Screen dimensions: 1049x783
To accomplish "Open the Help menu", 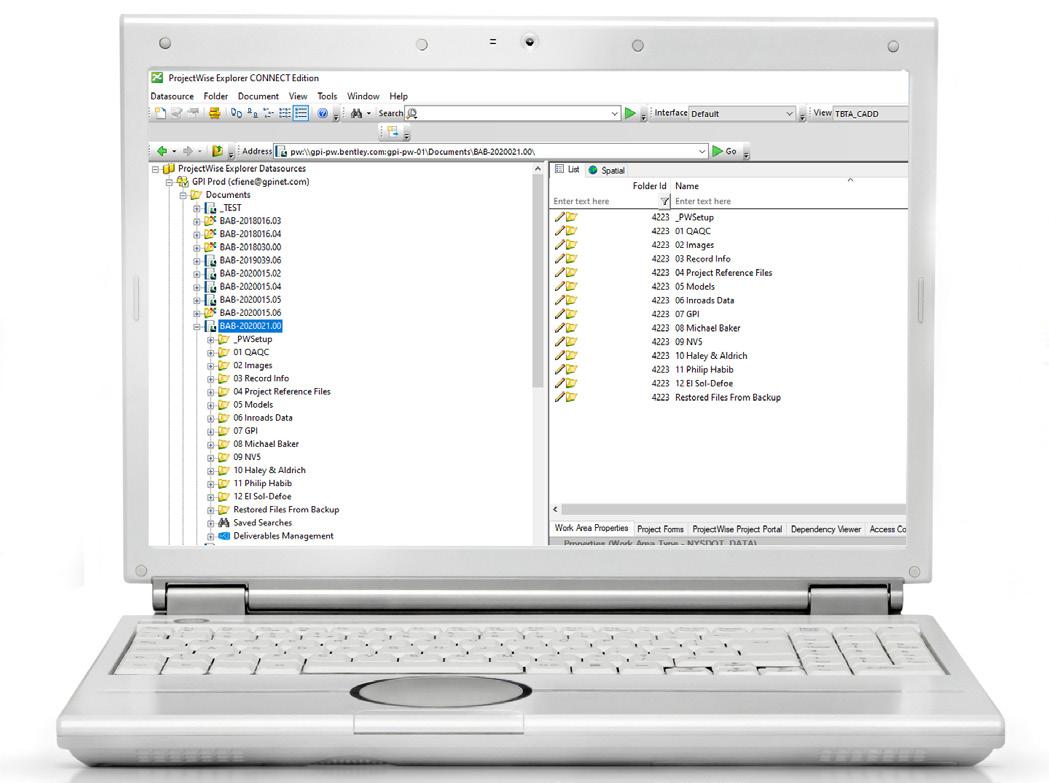I will (x=398, y=96).
